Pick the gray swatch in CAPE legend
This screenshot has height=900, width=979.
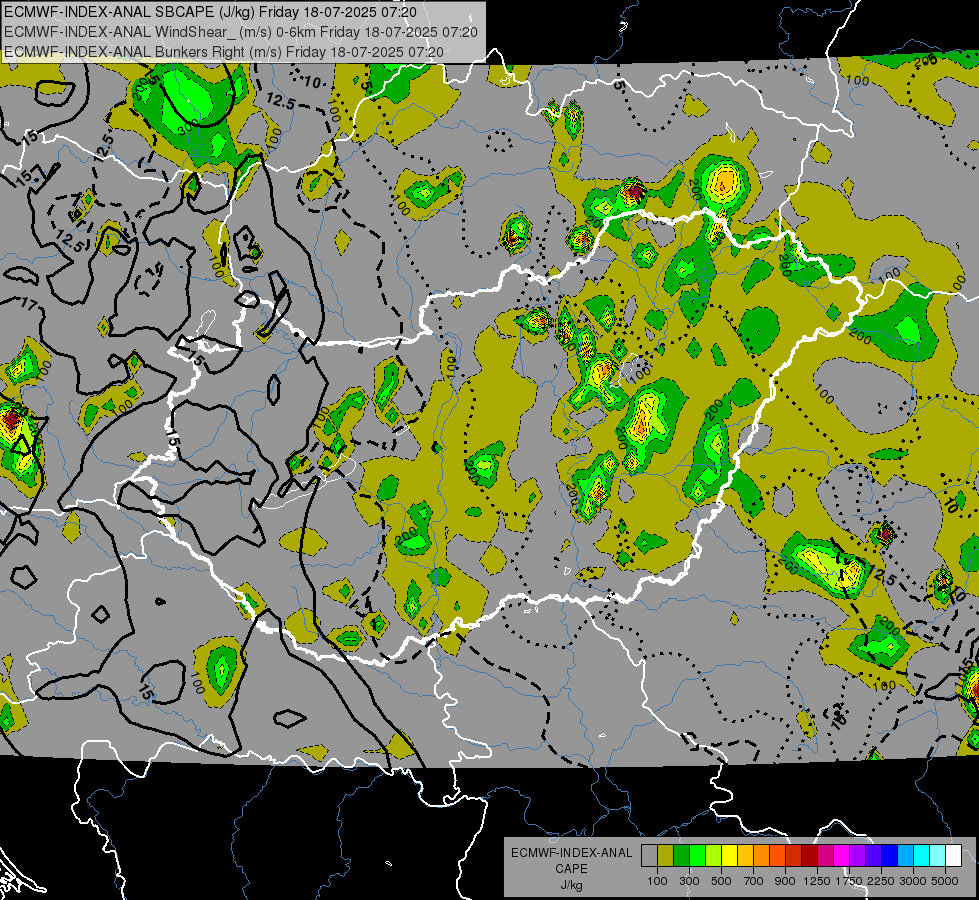tap(649, 856)
